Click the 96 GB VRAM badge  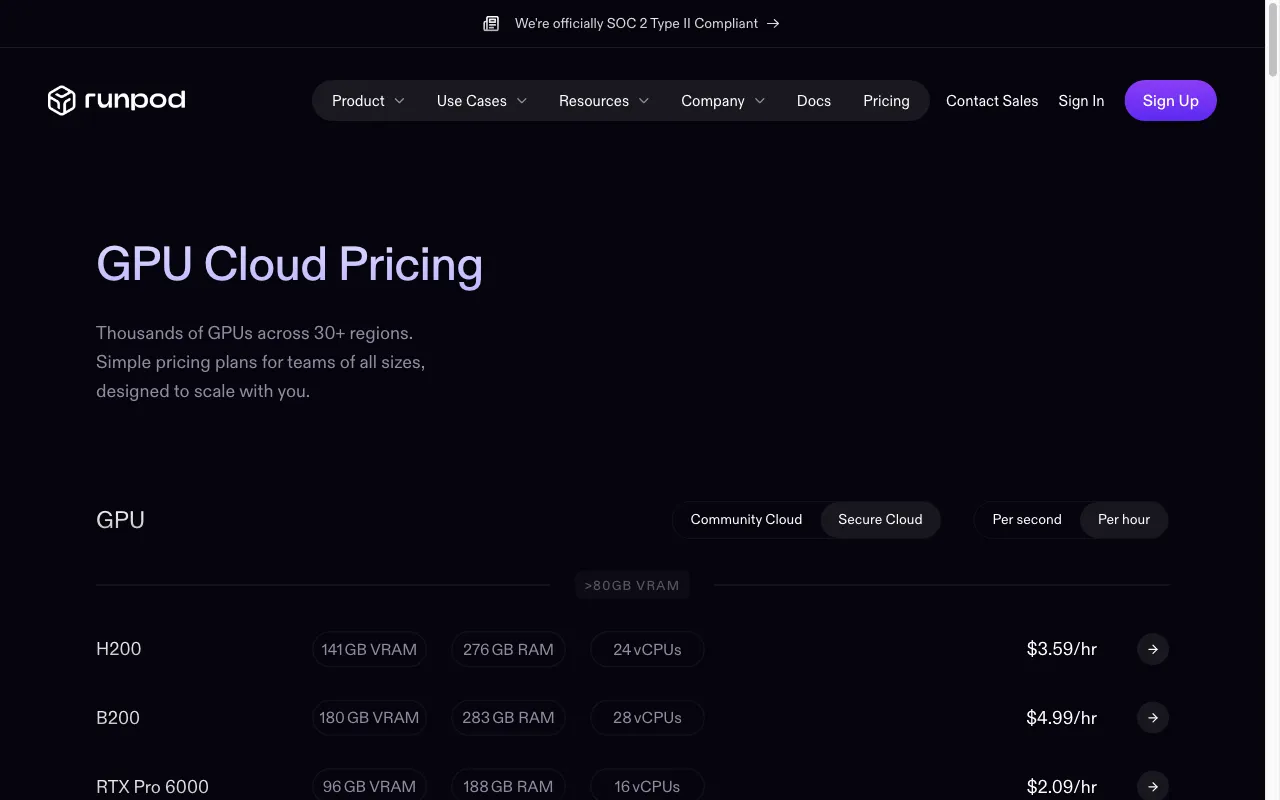[x=369, y=786]
